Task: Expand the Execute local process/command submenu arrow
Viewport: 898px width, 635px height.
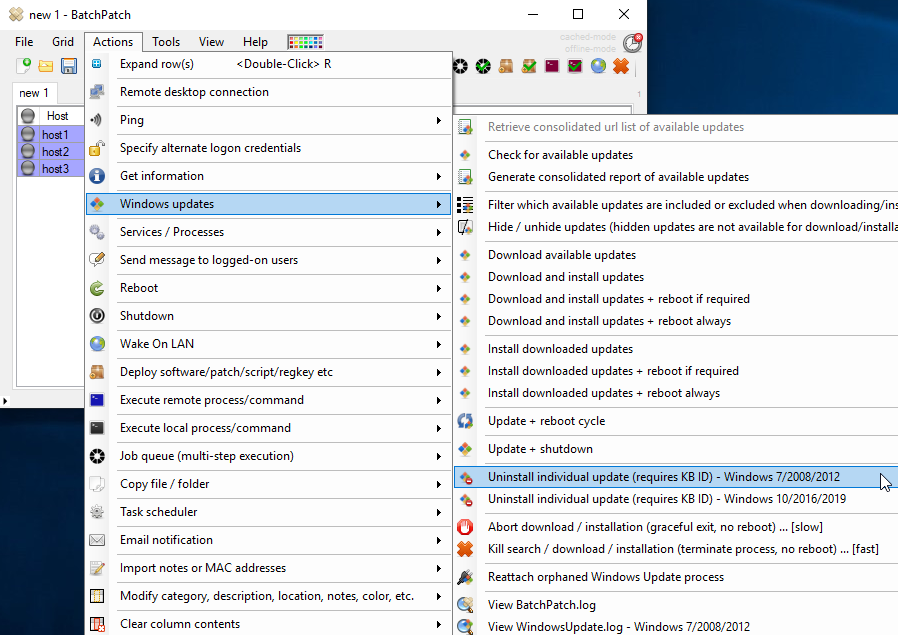Action: pyautogui.click(x=439, y=428)
